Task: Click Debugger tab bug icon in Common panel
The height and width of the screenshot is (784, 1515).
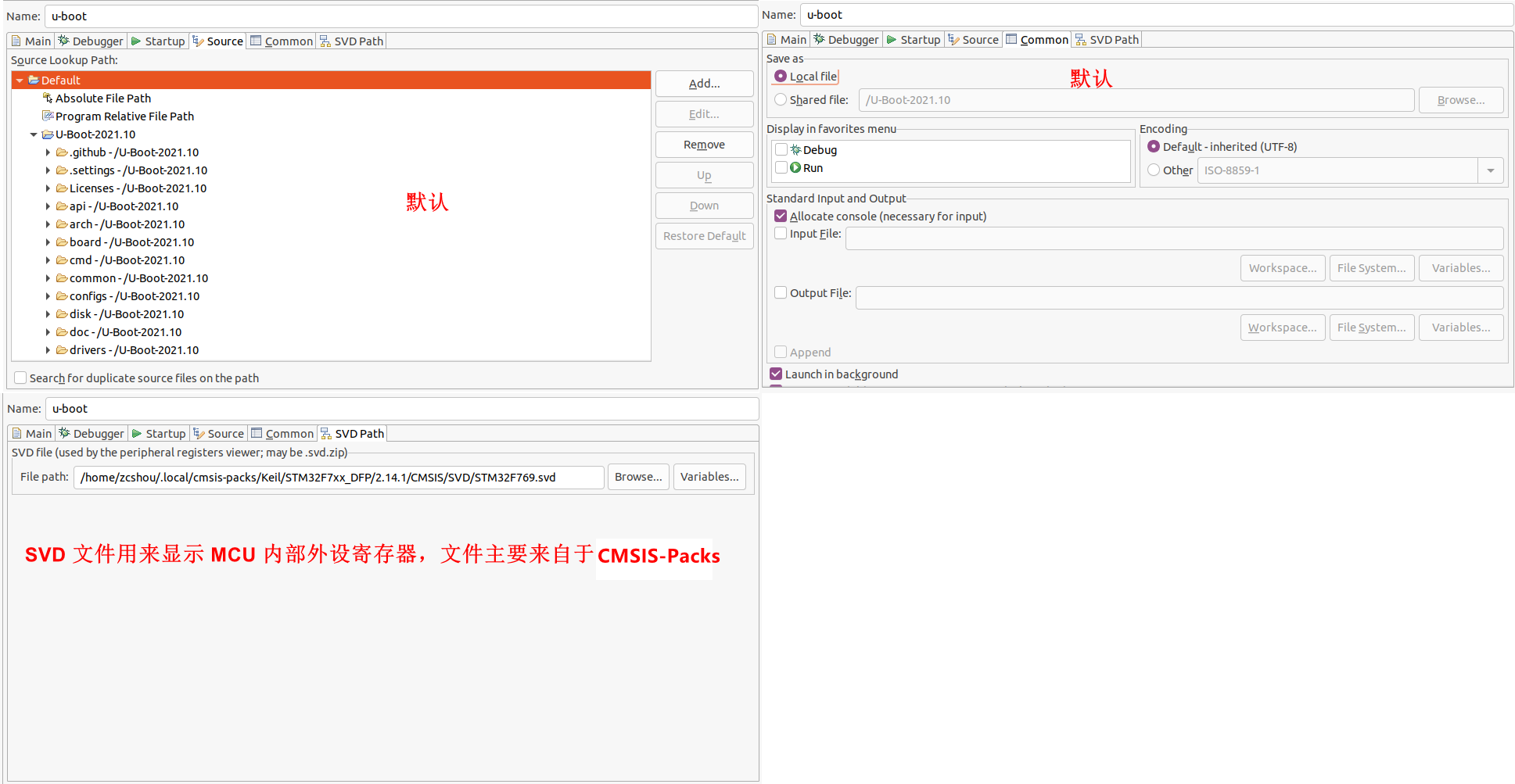Action: 819,40
